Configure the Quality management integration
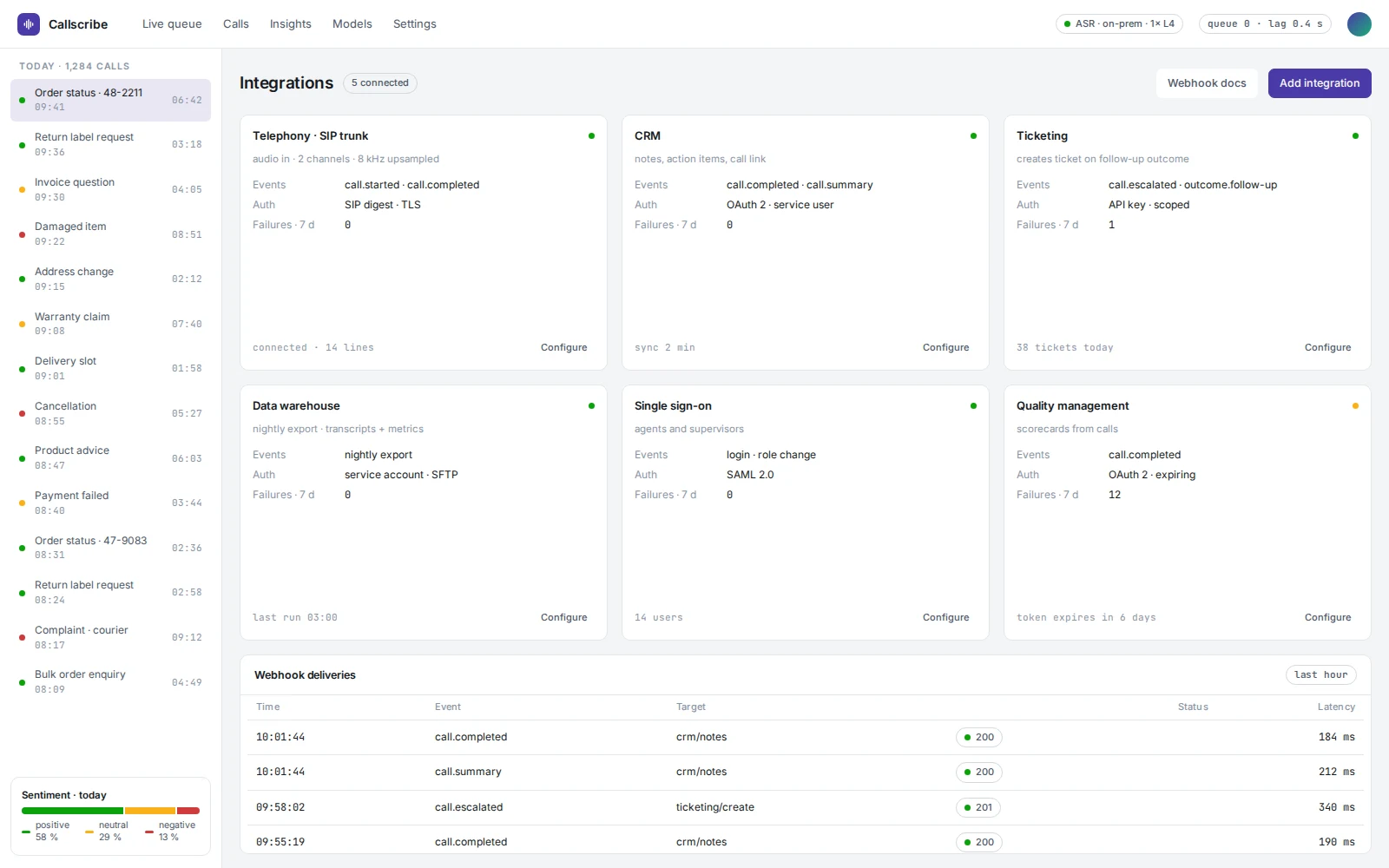This screenshot has width=1389, height=868. [x=1327, y=617]
